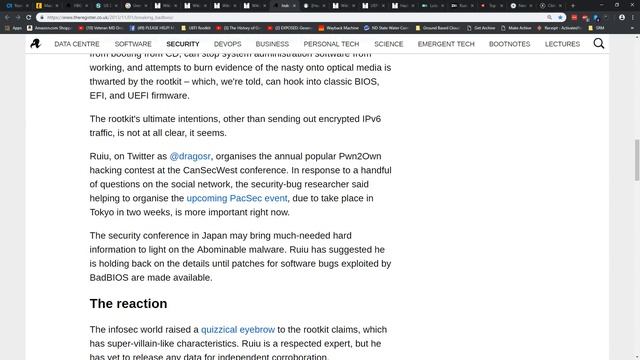Click the scrollbar down arrow

[636, 357]
